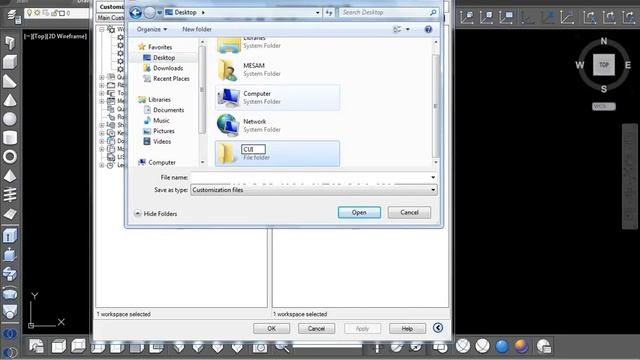Click the TOP face of the ViewCube

click(x=604, y=65)
